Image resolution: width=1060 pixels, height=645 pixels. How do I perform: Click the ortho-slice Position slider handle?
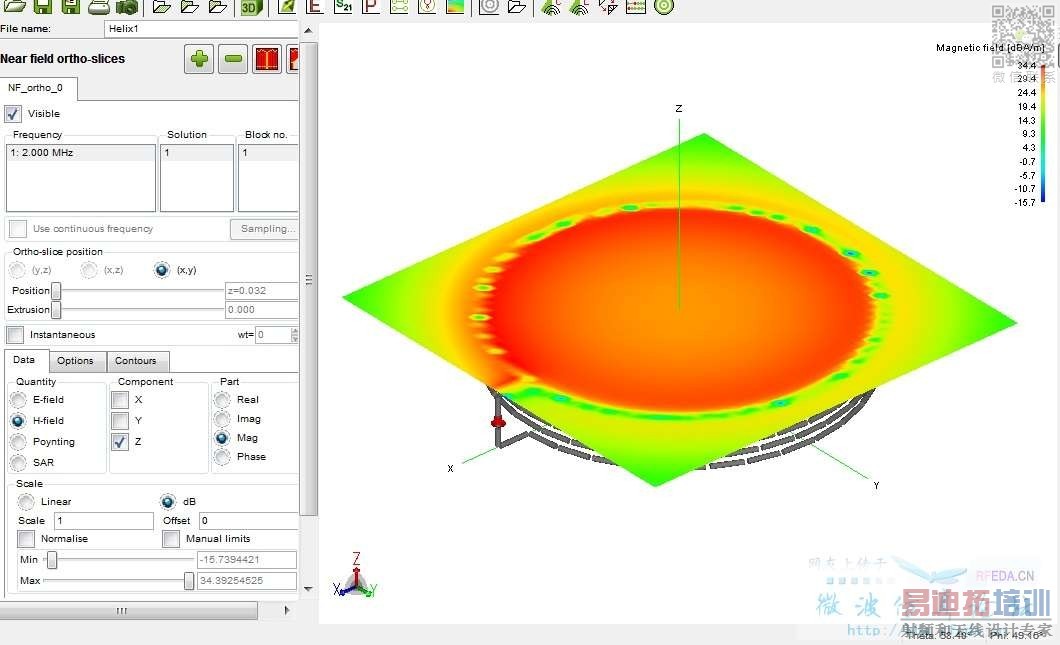click(57, 291)
